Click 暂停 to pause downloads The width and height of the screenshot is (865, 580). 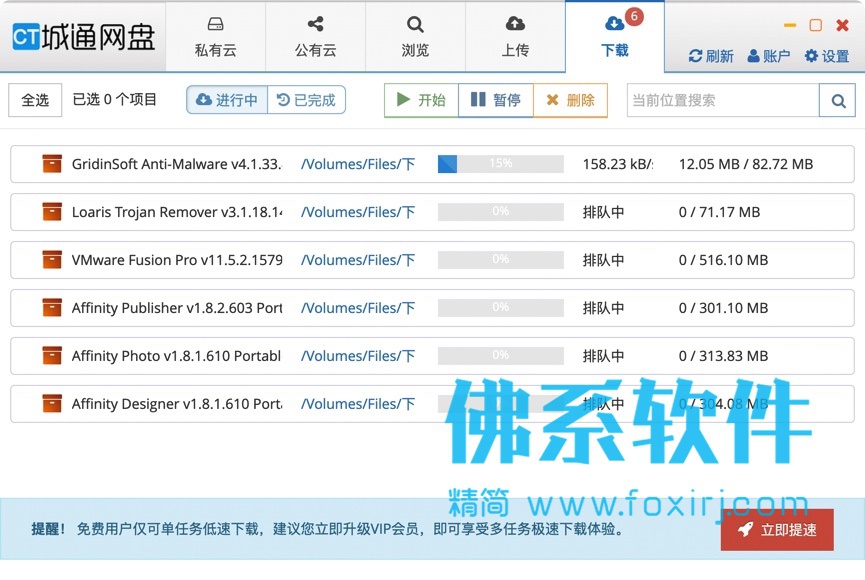pos(495,100)
